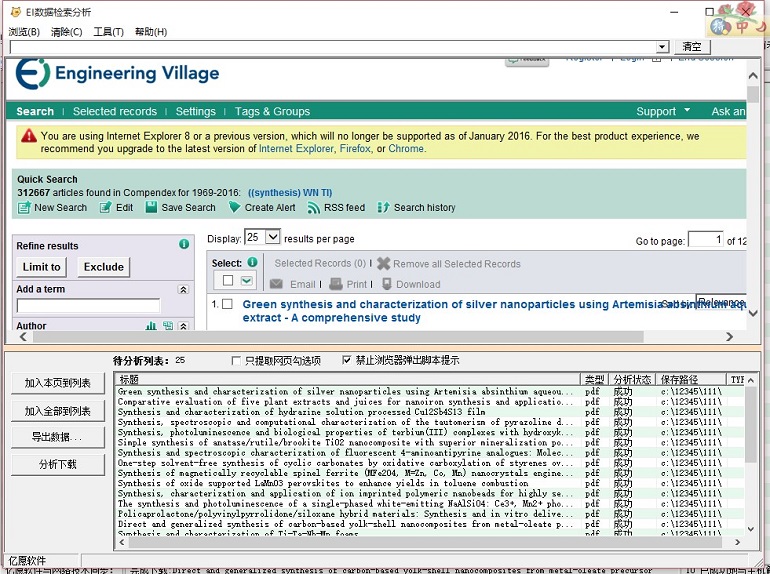Click the Firefox upgrade link

pyautogui.click(x=354, y=149)
